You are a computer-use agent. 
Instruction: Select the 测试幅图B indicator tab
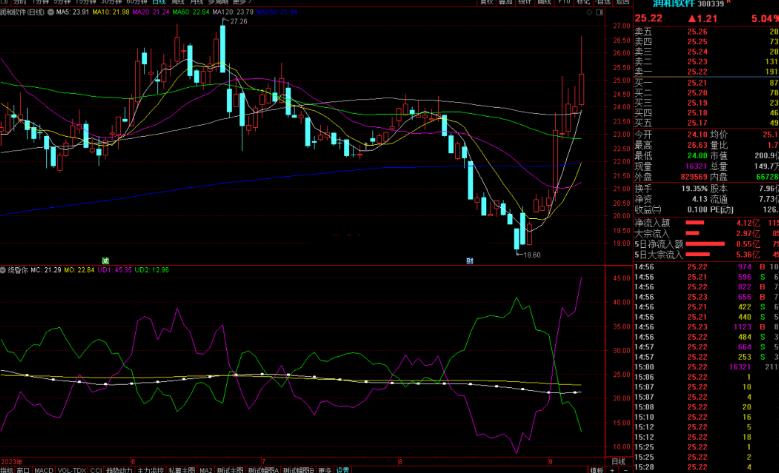pyautogui.click(x=299, y=470)
